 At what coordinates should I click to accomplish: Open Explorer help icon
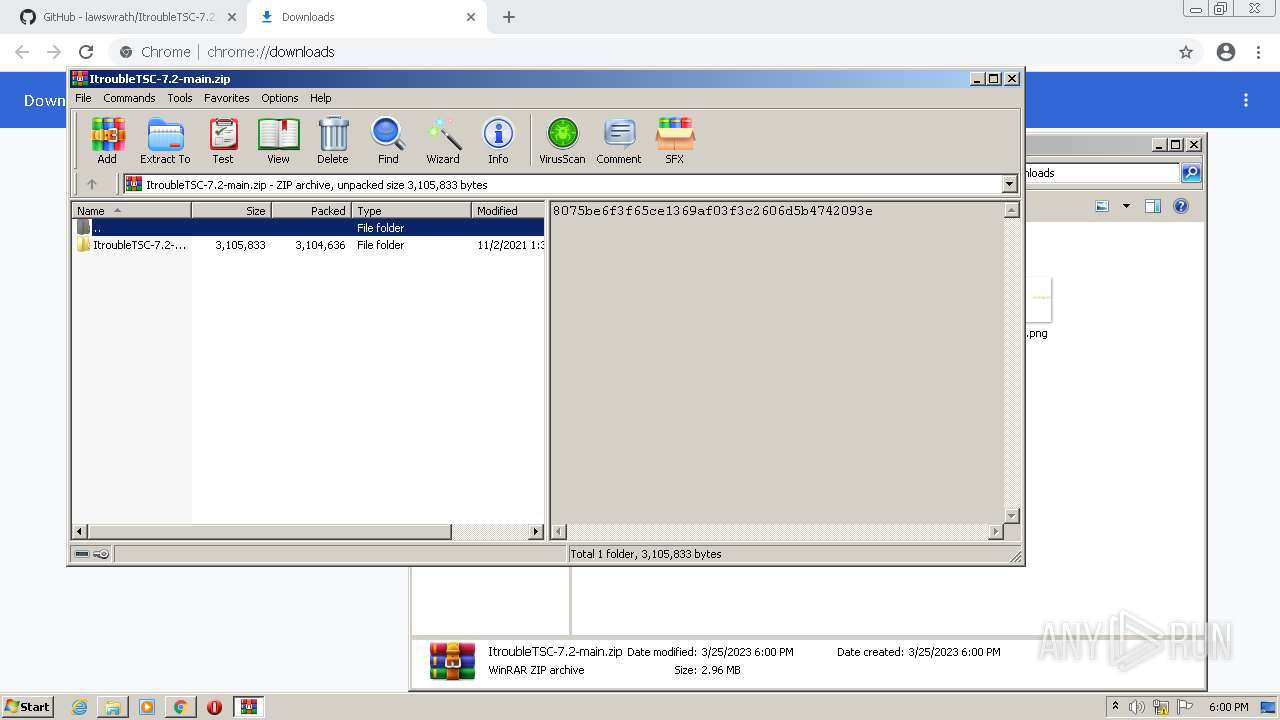1181,206
